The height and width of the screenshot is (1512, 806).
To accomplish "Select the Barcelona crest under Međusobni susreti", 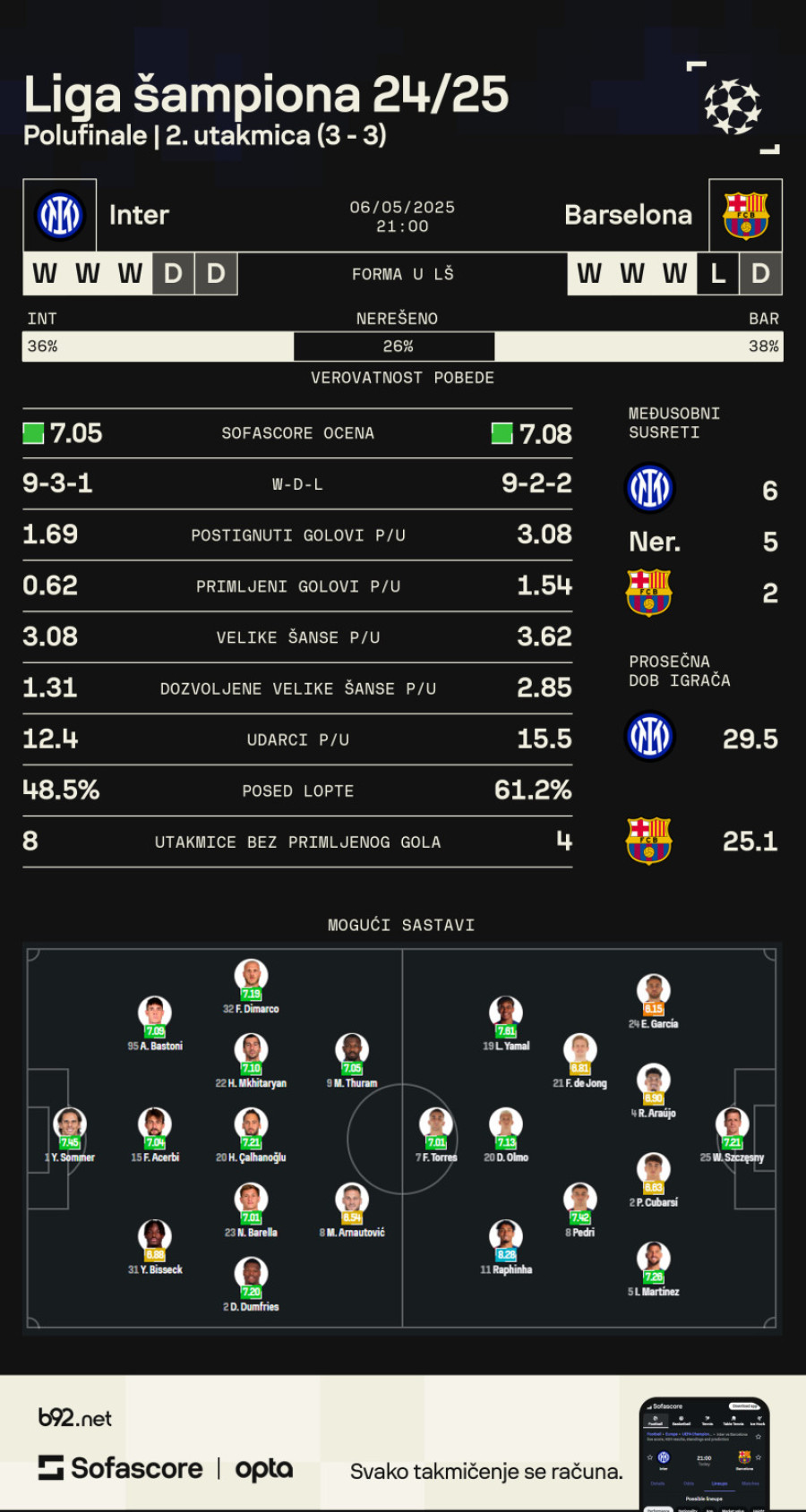I will point(649,593).
